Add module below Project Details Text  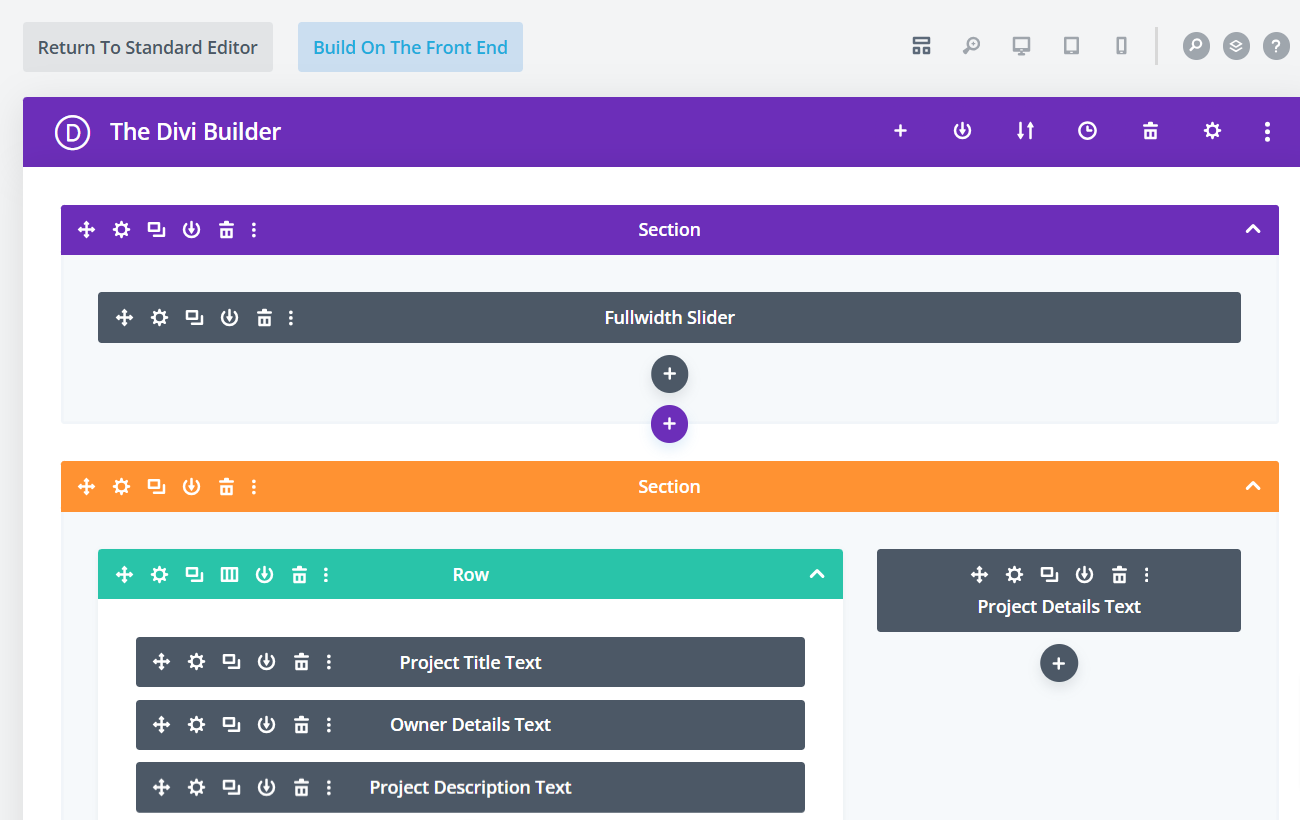(1059, 663)
